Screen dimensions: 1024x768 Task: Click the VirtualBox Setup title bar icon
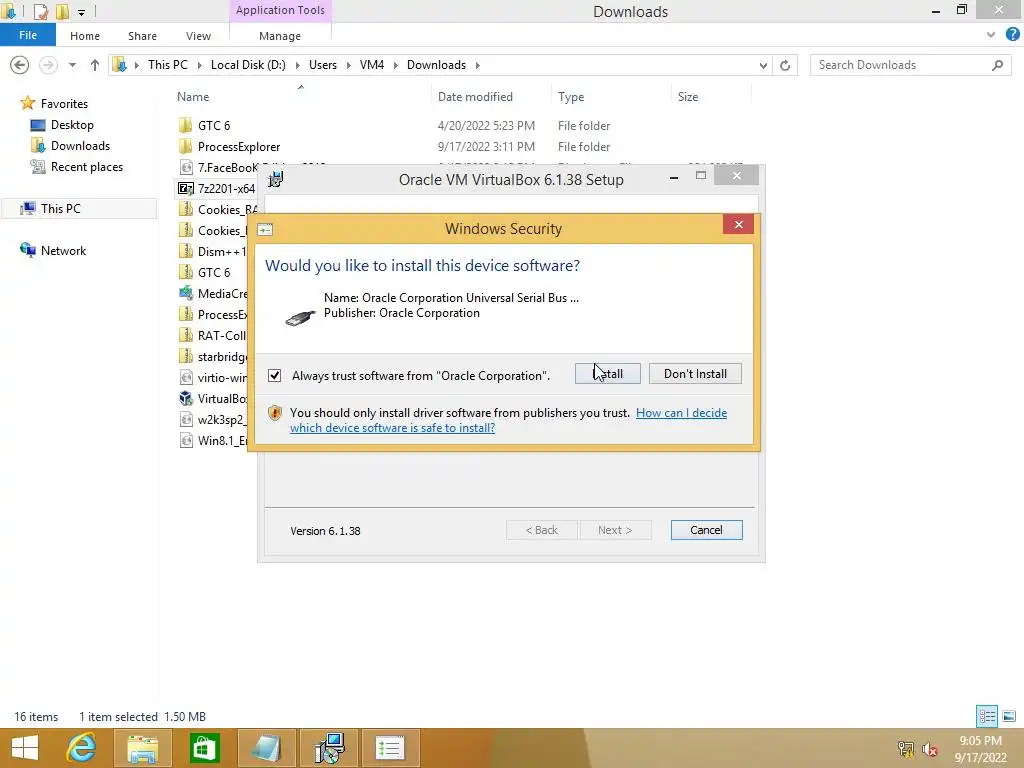[x=276, y=179]
